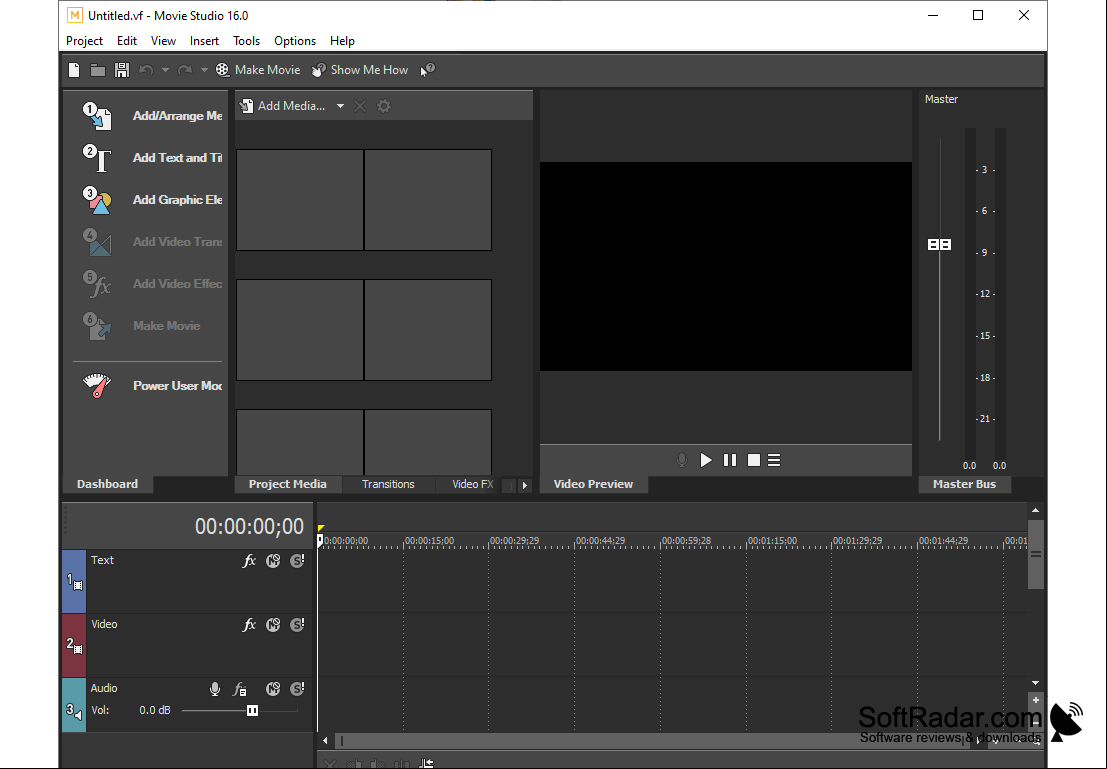Open a project using the folder icon
Screen dimensions: 1107x769
point(98,70)
